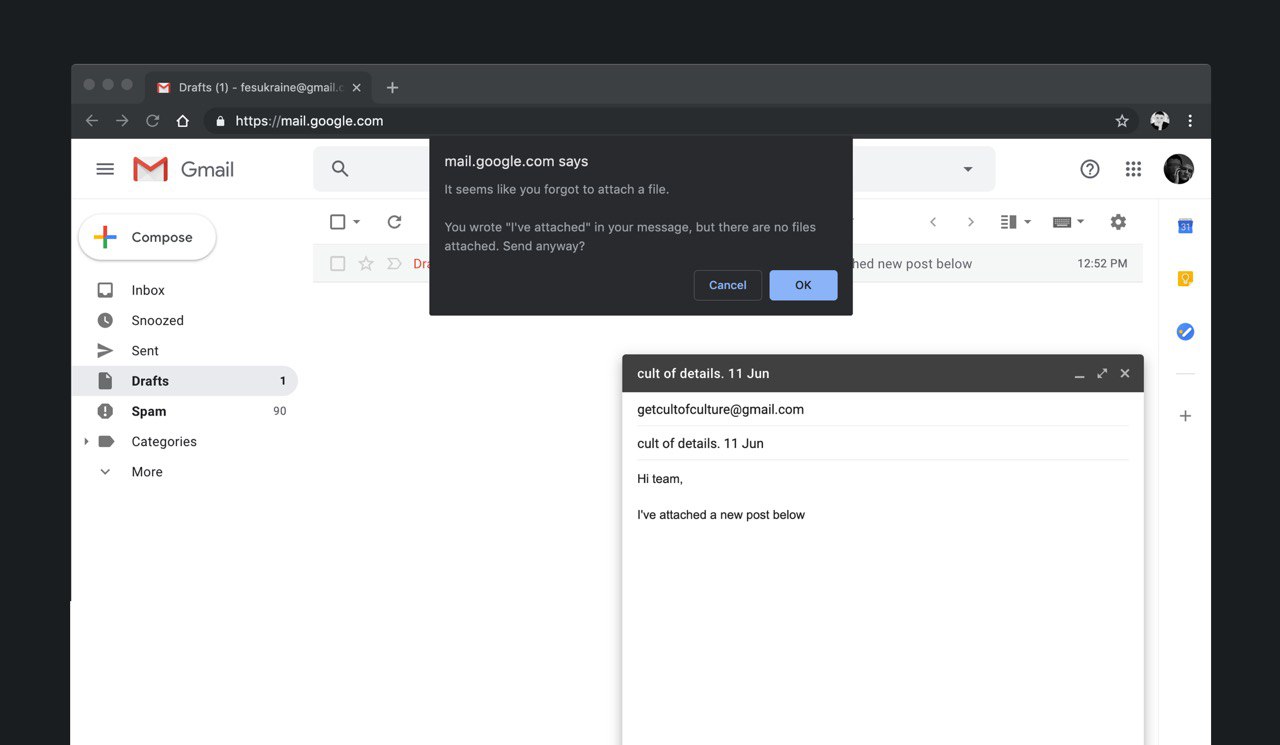Open the Google apps grid

(x=1133, y=169)
